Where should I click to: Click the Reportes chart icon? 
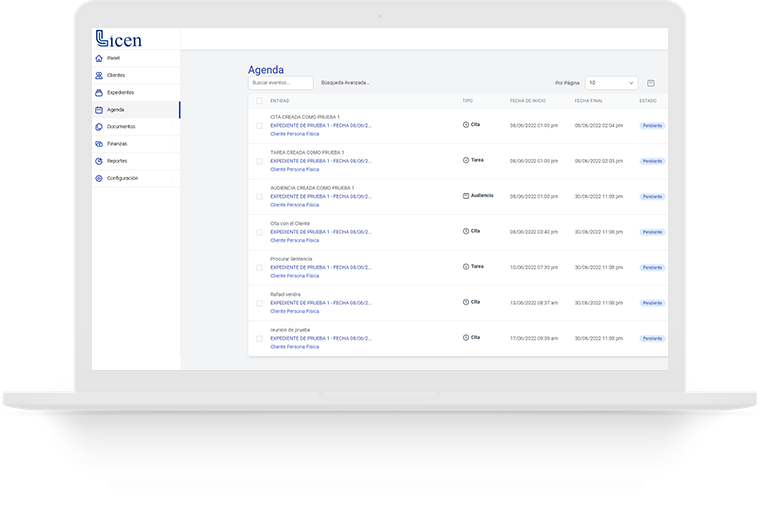[x=98, y=161]
